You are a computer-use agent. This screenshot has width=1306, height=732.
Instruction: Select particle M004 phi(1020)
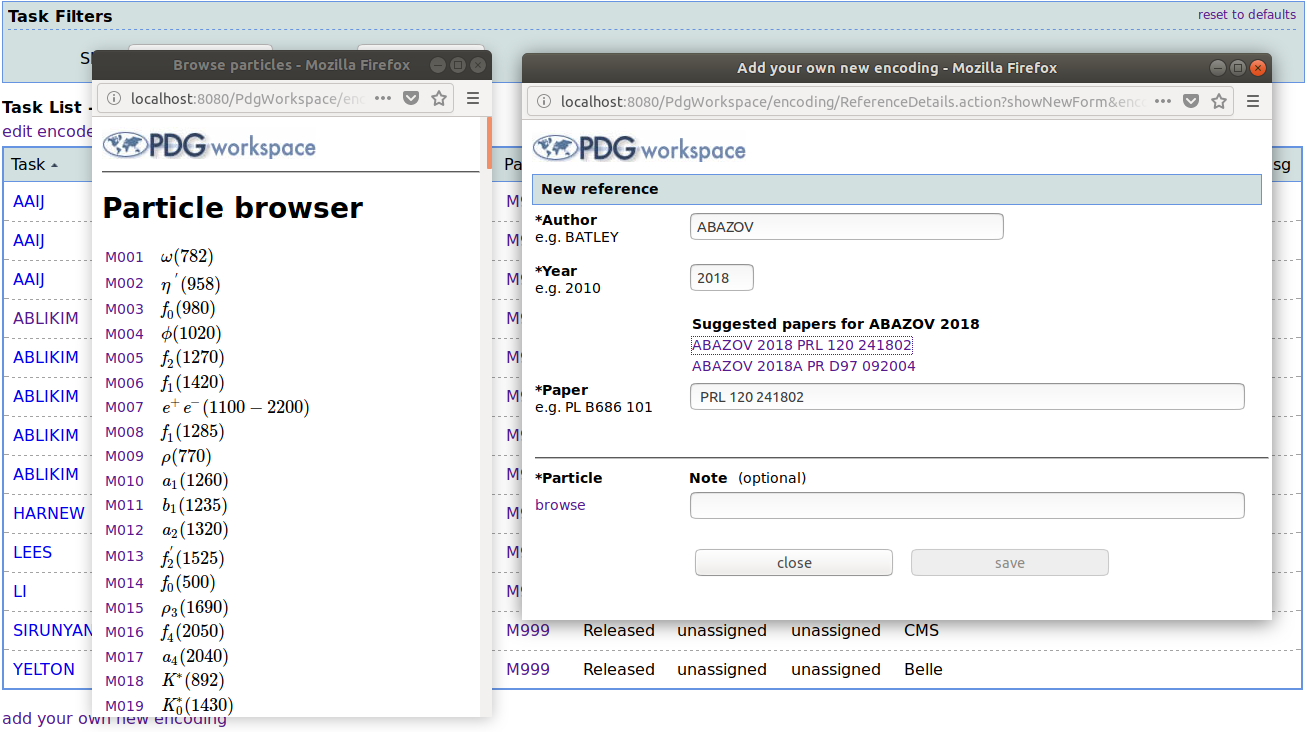point(125,334)
